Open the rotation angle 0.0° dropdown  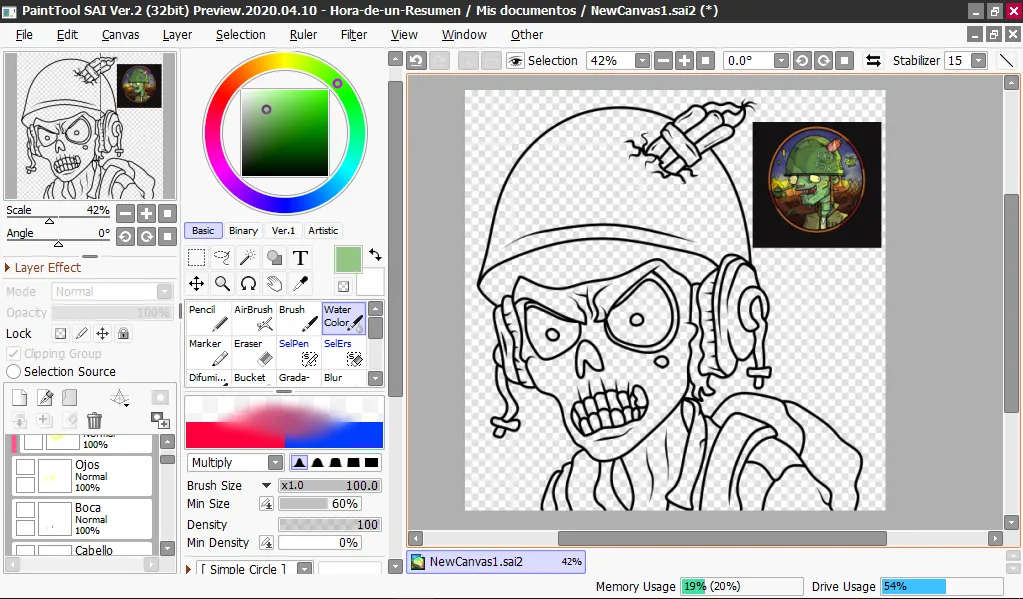(x=781, y=61)
